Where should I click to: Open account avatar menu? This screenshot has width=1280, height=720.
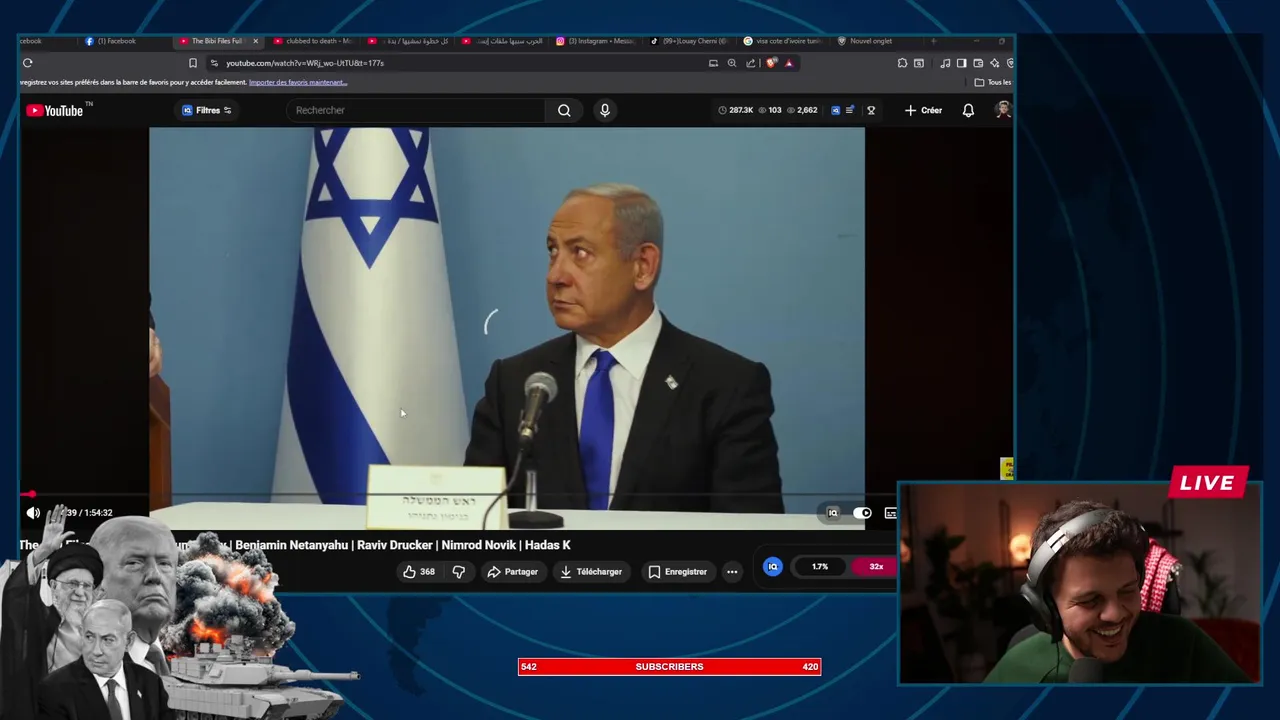coord(1003,110)
